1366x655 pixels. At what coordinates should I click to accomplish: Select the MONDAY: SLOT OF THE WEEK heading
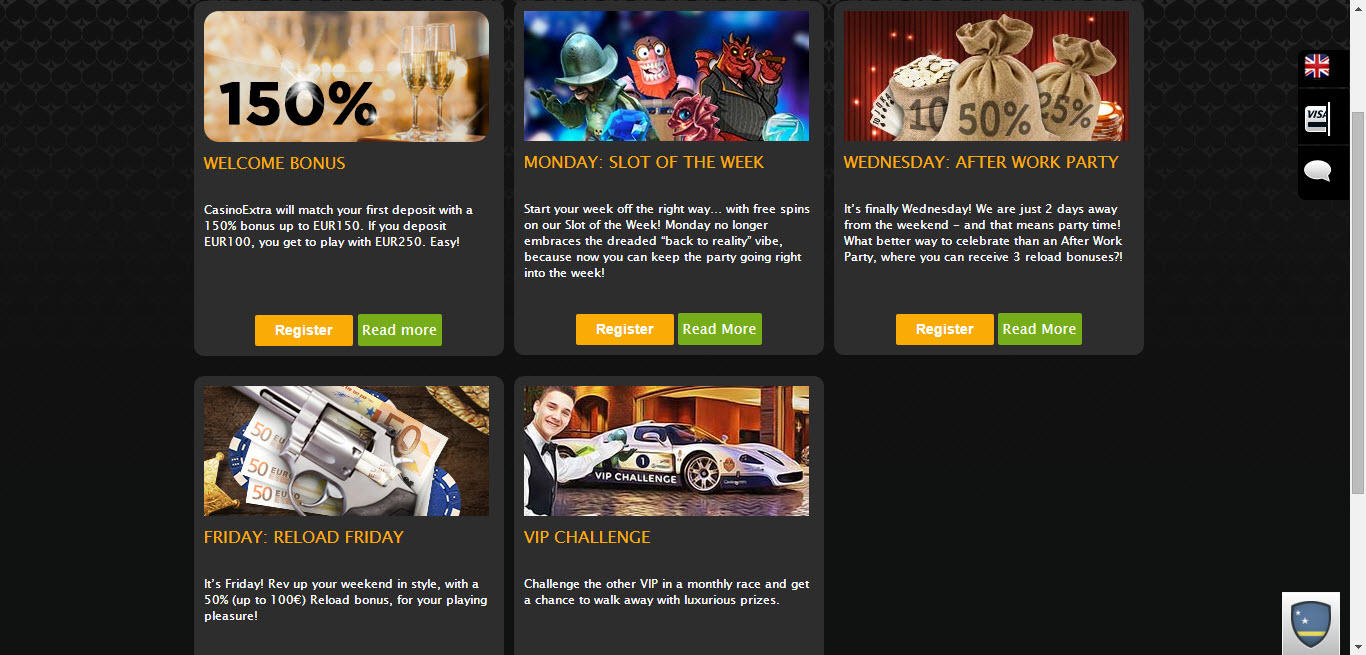point(643,162)
